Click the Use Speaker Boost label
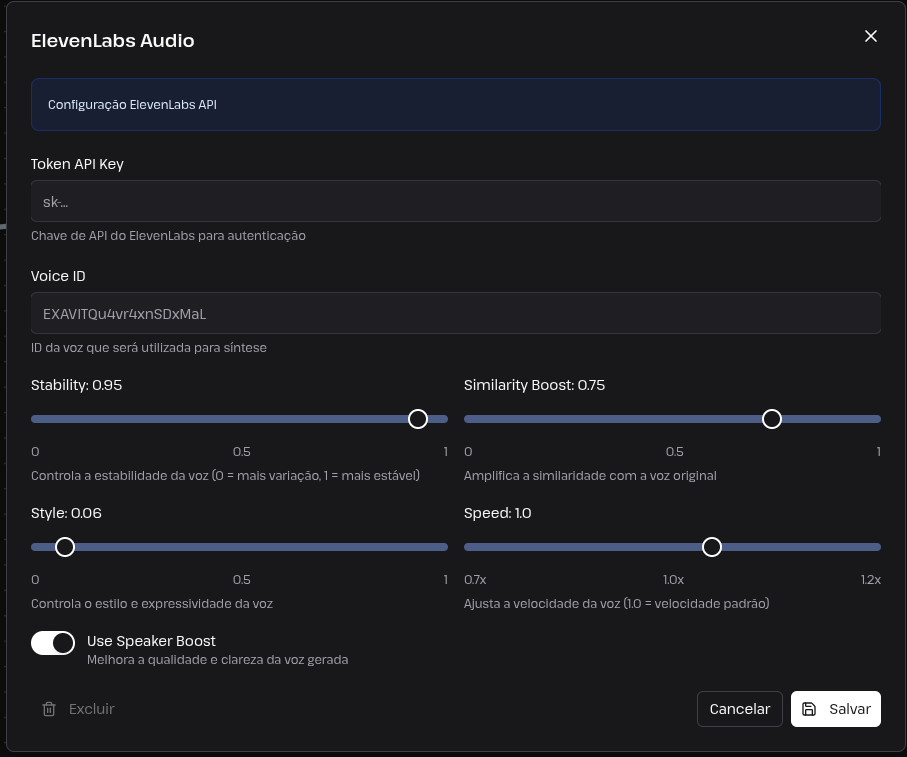This screenshot has width=907, height=757. point(151,641)
